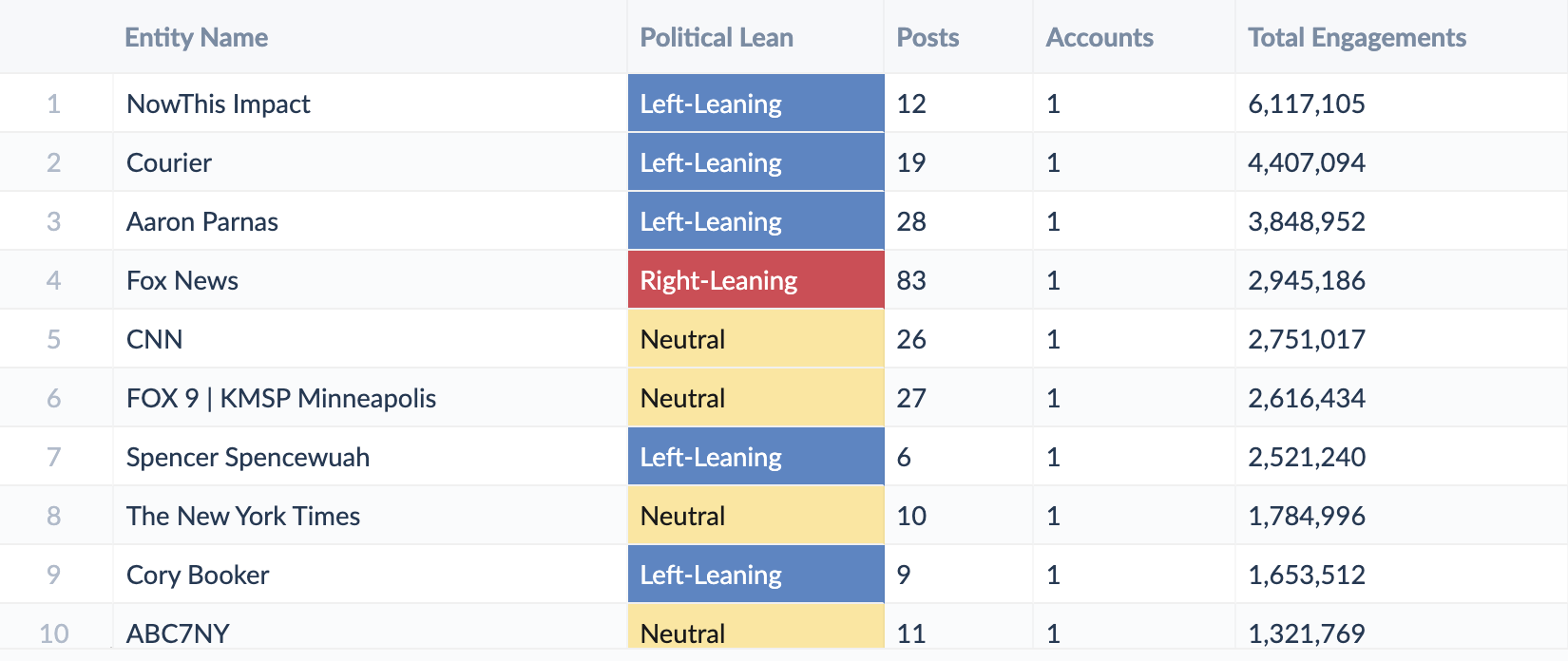This screenshot has width=1568, height=661.
Task: Click posts count 83 for Fox News
Action: click(911, 281)
